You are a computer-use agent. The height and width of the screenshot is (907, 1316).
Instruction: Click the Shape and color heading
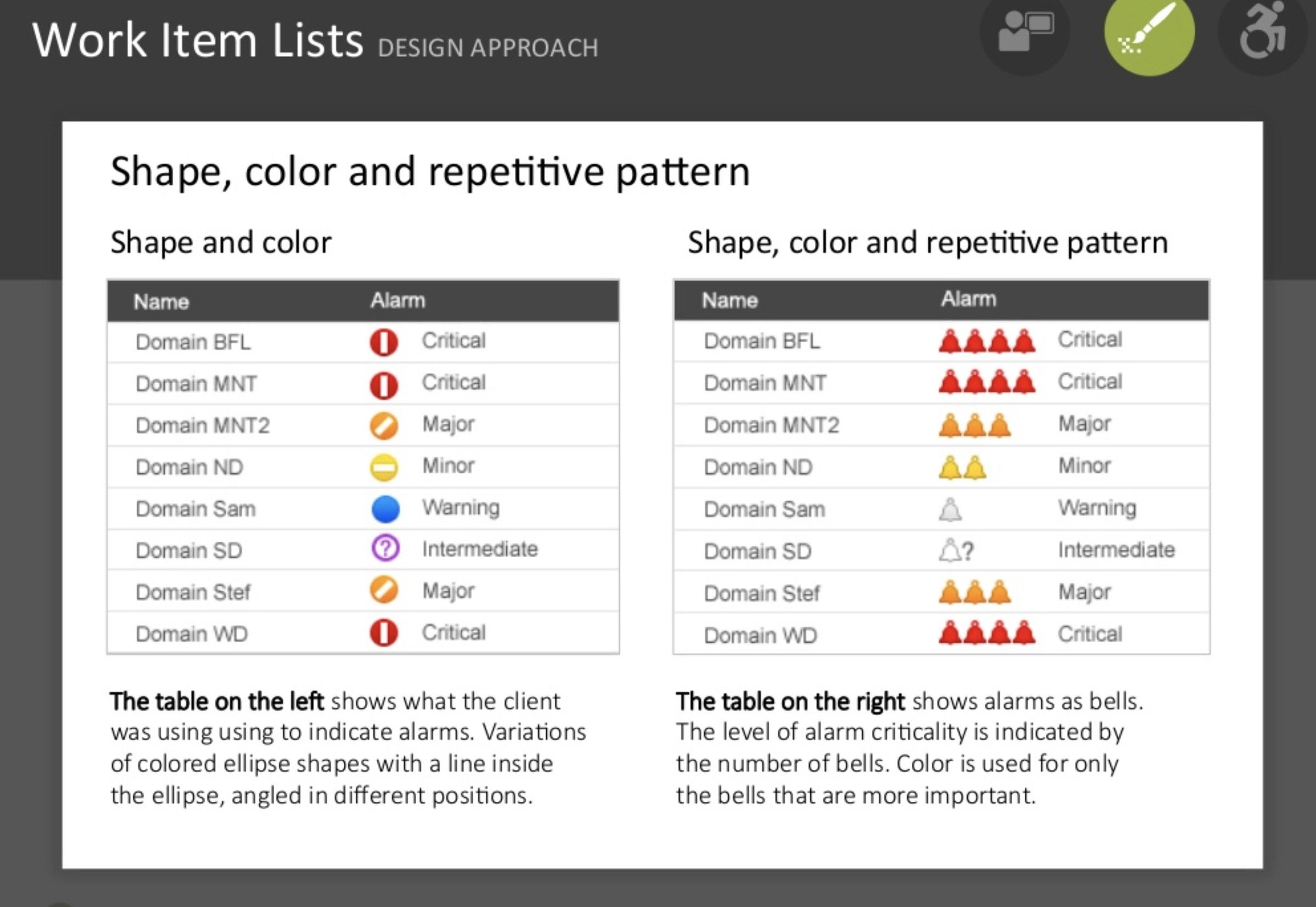[x=221, y=243]
